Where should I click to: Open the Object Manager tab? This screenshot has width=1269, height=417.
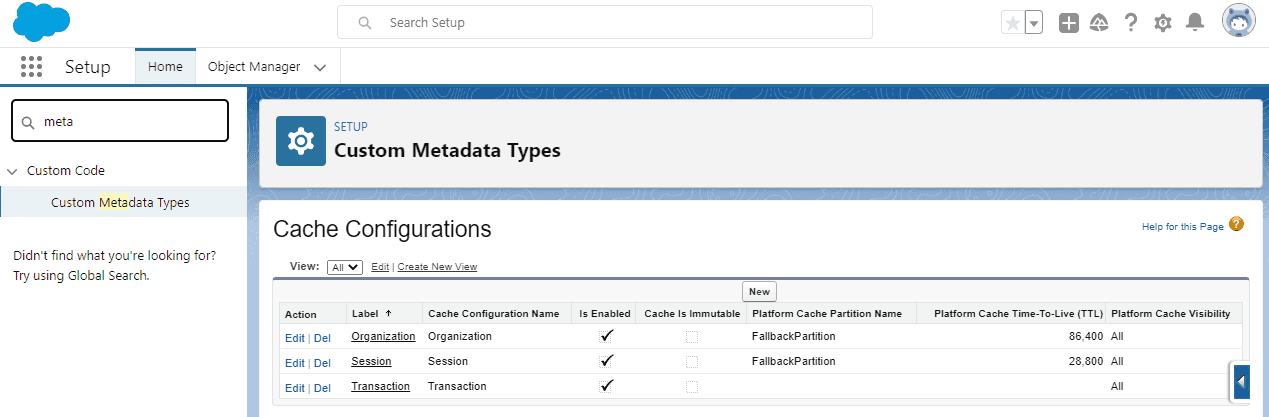point(254,67)
